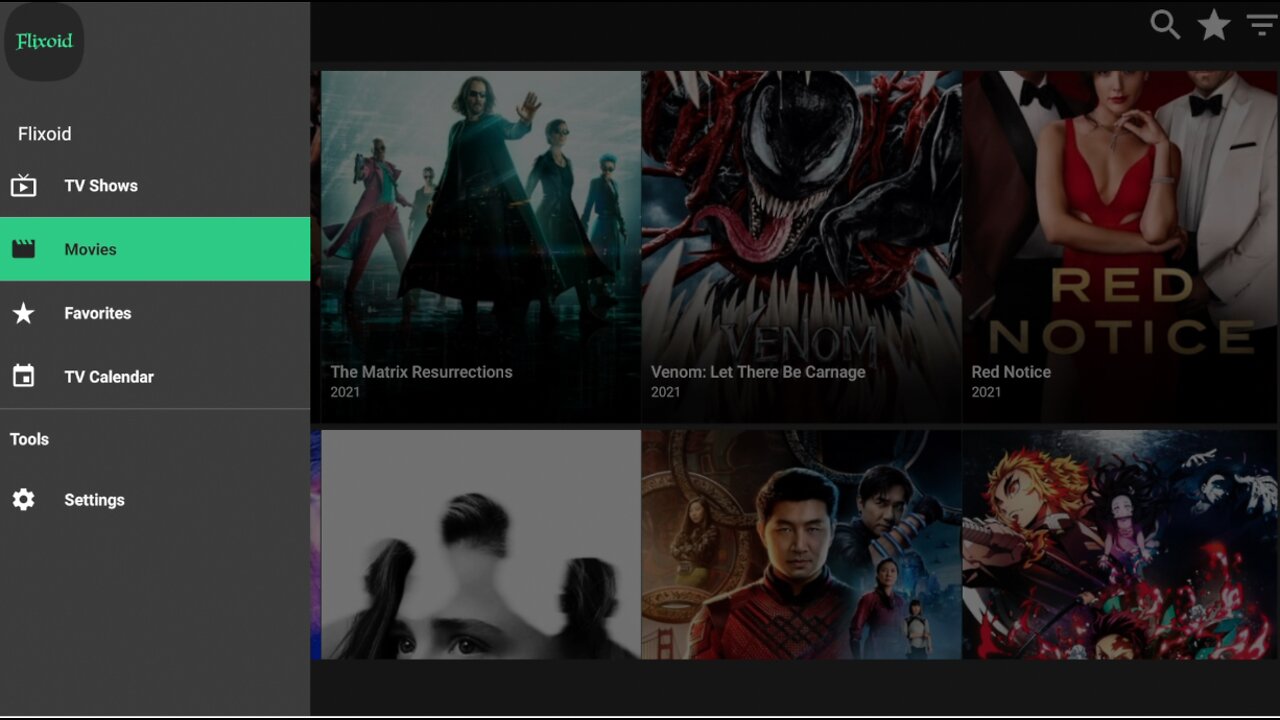The image size is (1280, 720).
Task: Go to the Favorites menu item
Action: tap(155, 313)
